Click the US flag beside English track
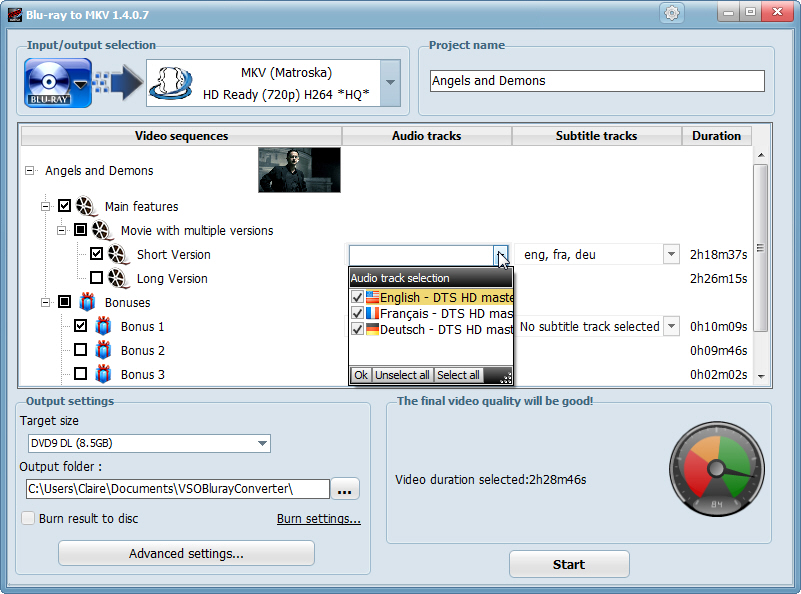 [372, 297]
